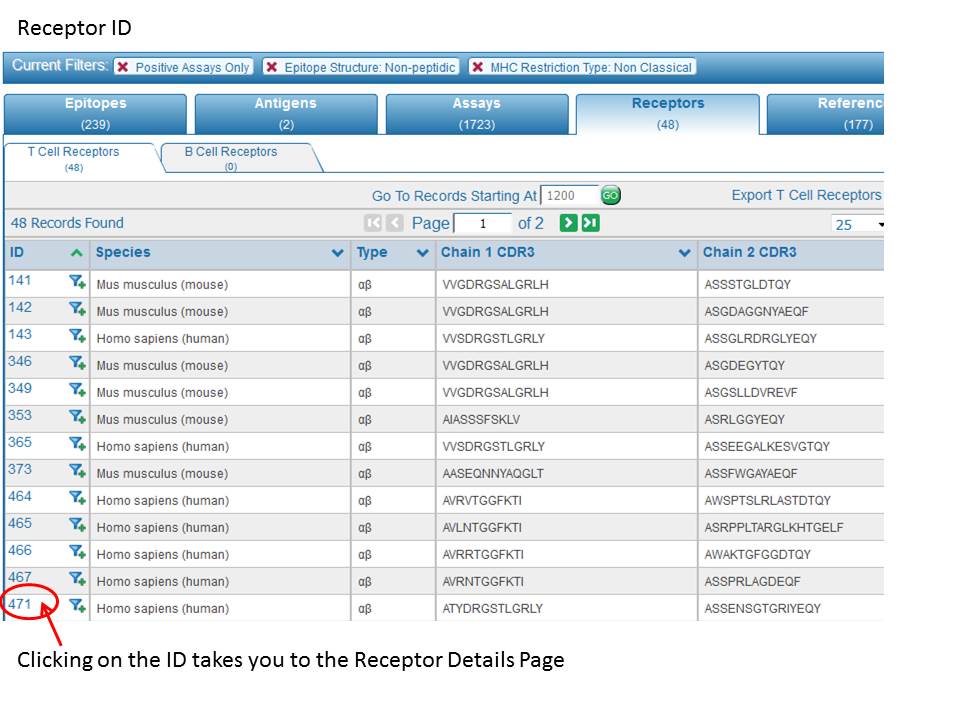Go to the next page of records
The height and width of the screenshot is (720, 960).
(x=568, y=223)
